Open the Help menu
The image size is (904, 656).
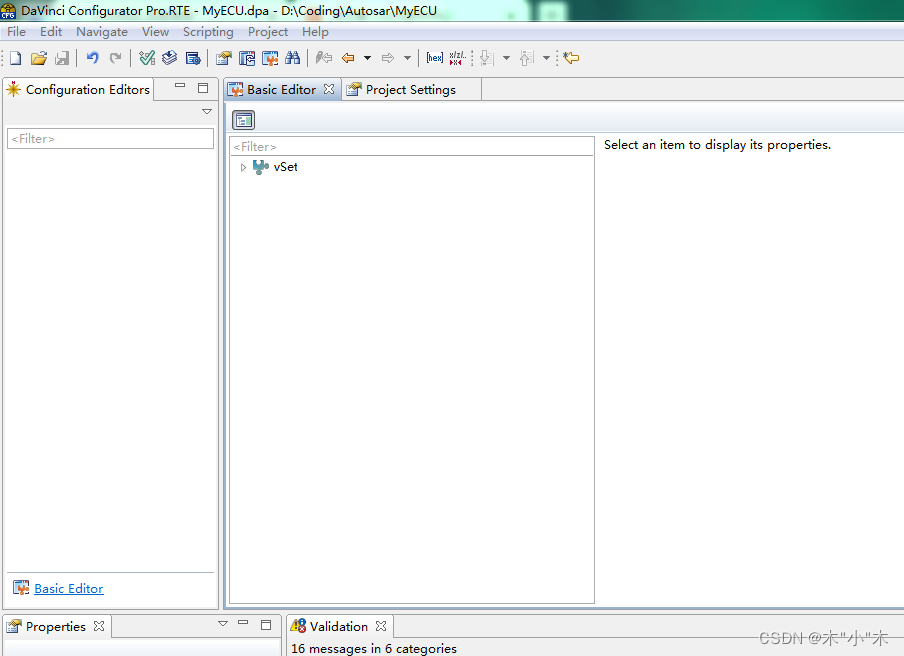pos(315,32)
